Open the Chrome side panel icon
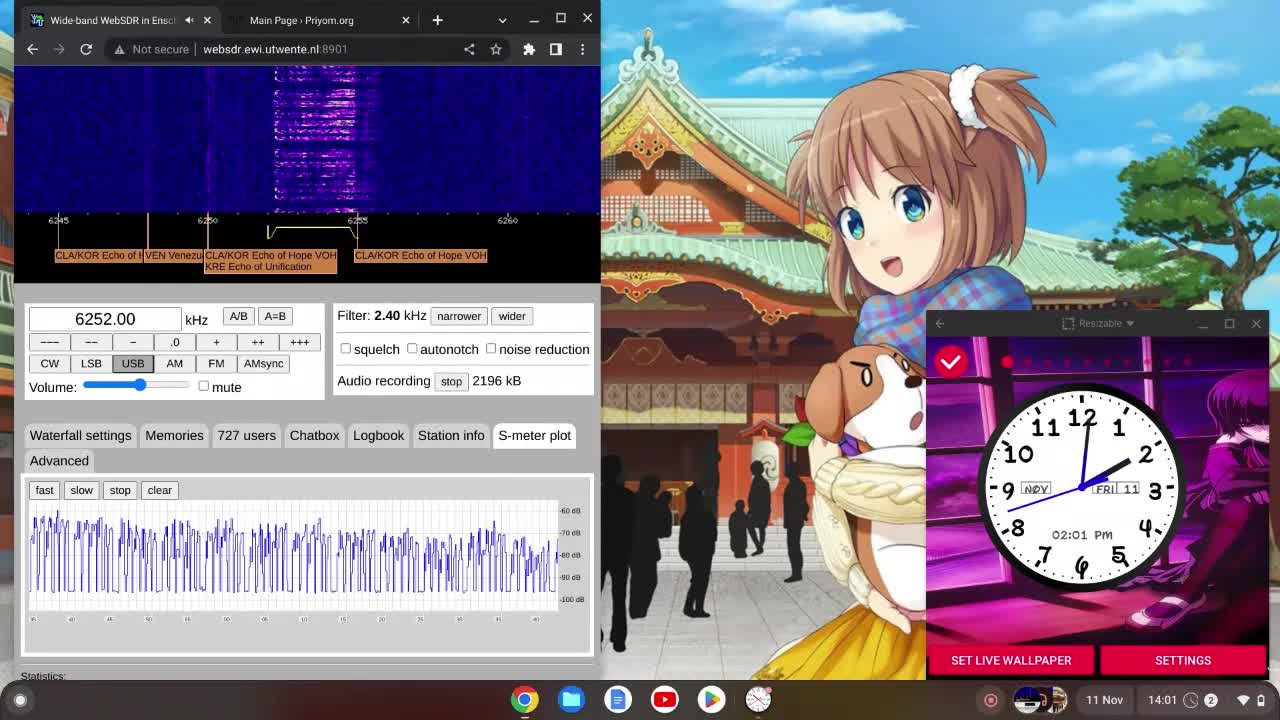 click(556, 49)
